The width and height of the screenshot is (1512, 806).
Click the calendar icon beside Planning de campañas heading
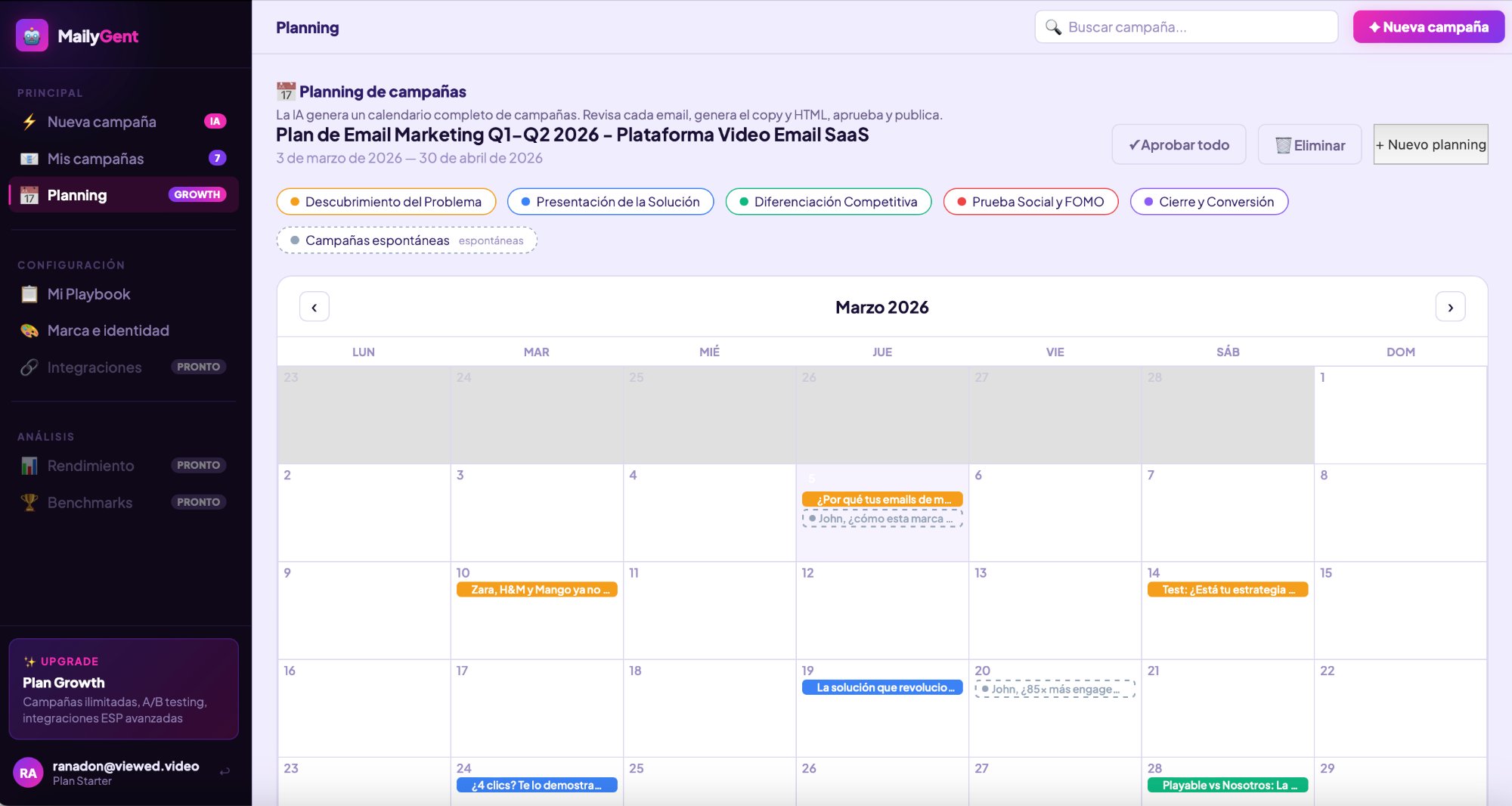pos(286,91)
